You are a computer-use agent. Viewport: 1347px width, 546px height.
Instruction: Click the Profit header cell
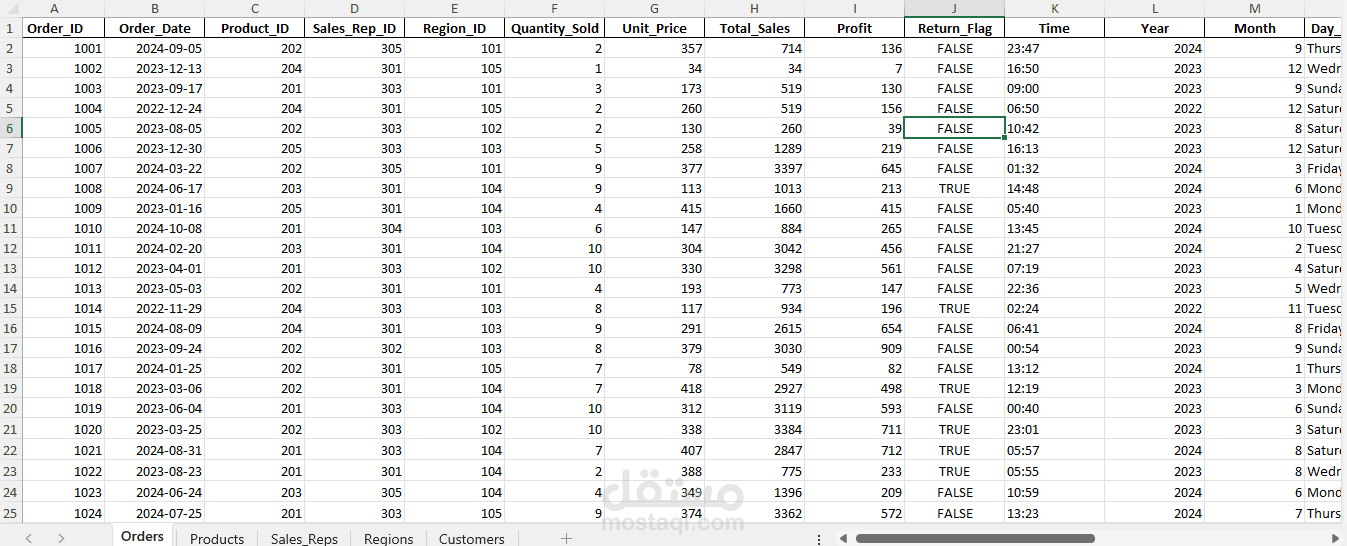click(x=855, y=28)
